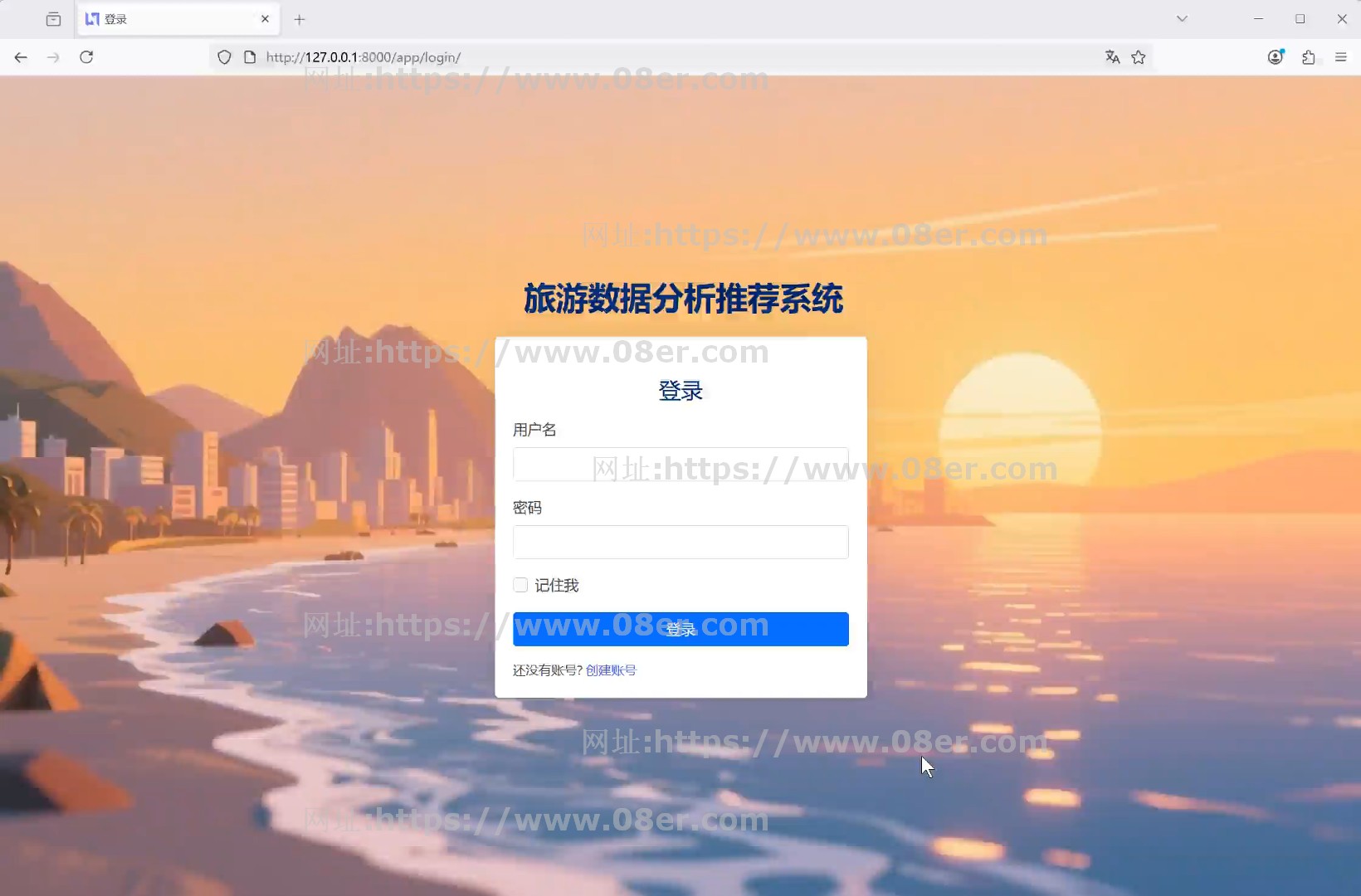The image size is (1361, 896).
Task: Follow the 创建账号 link
Action: click(611, 670)
